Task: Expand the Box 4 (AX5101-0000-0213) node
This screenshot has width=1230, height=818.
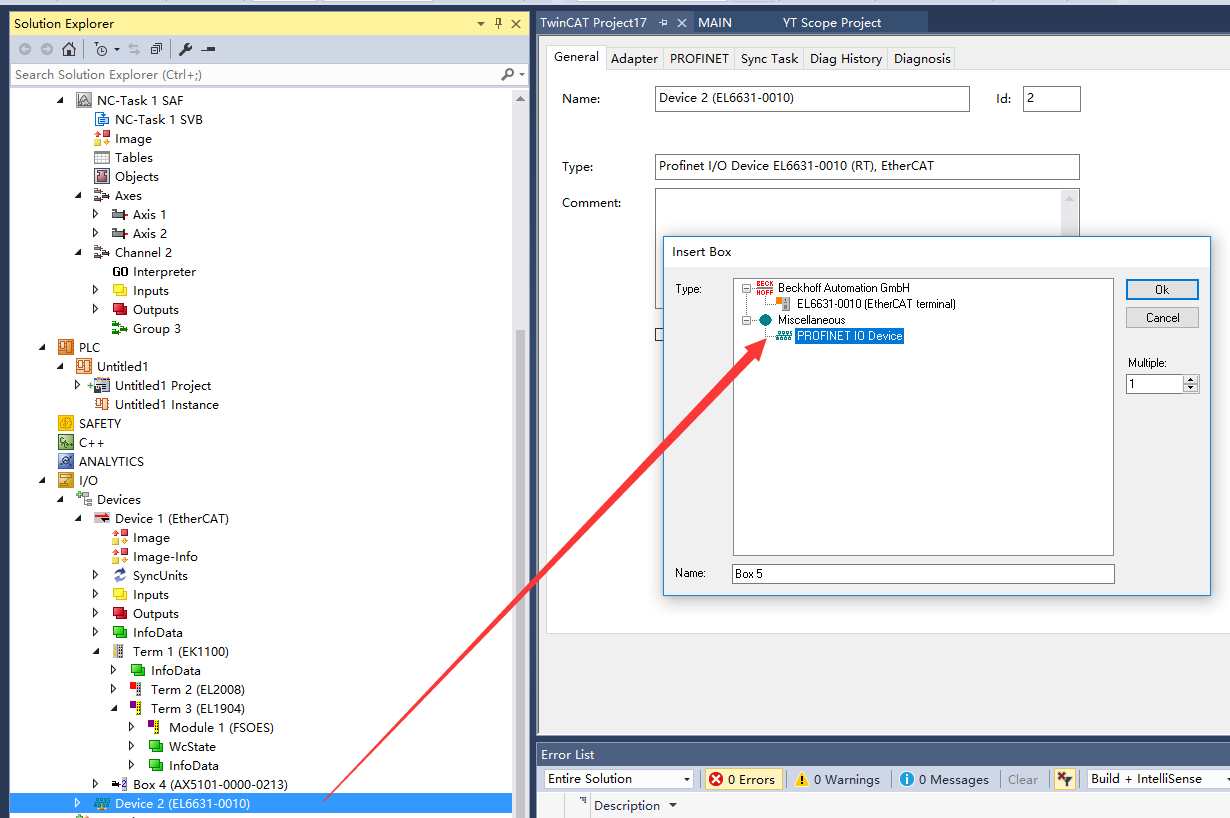Action: pyautogui.click(x=96, y=784)
